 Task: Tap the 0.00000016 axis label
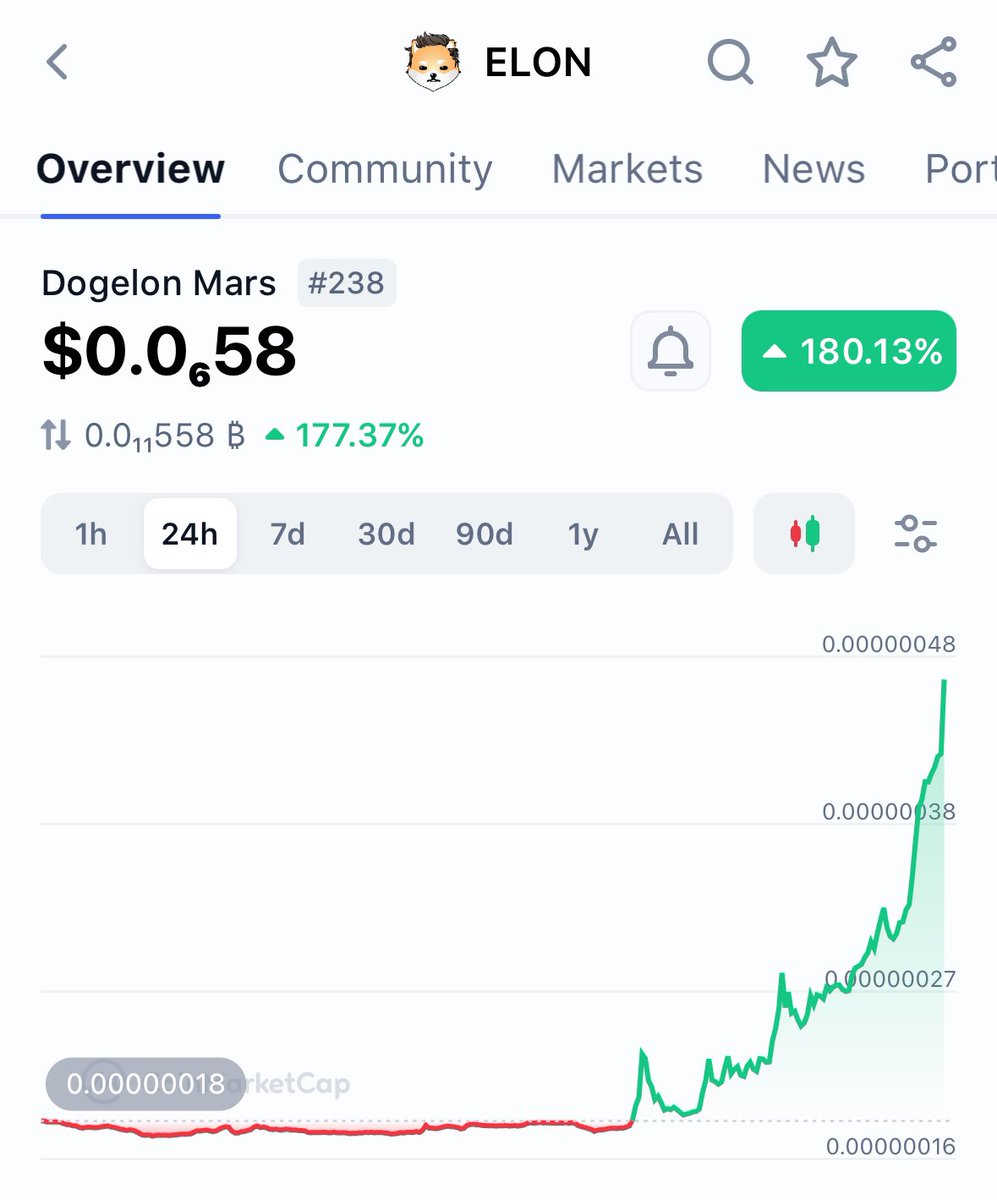click(x=890, y=1146)
